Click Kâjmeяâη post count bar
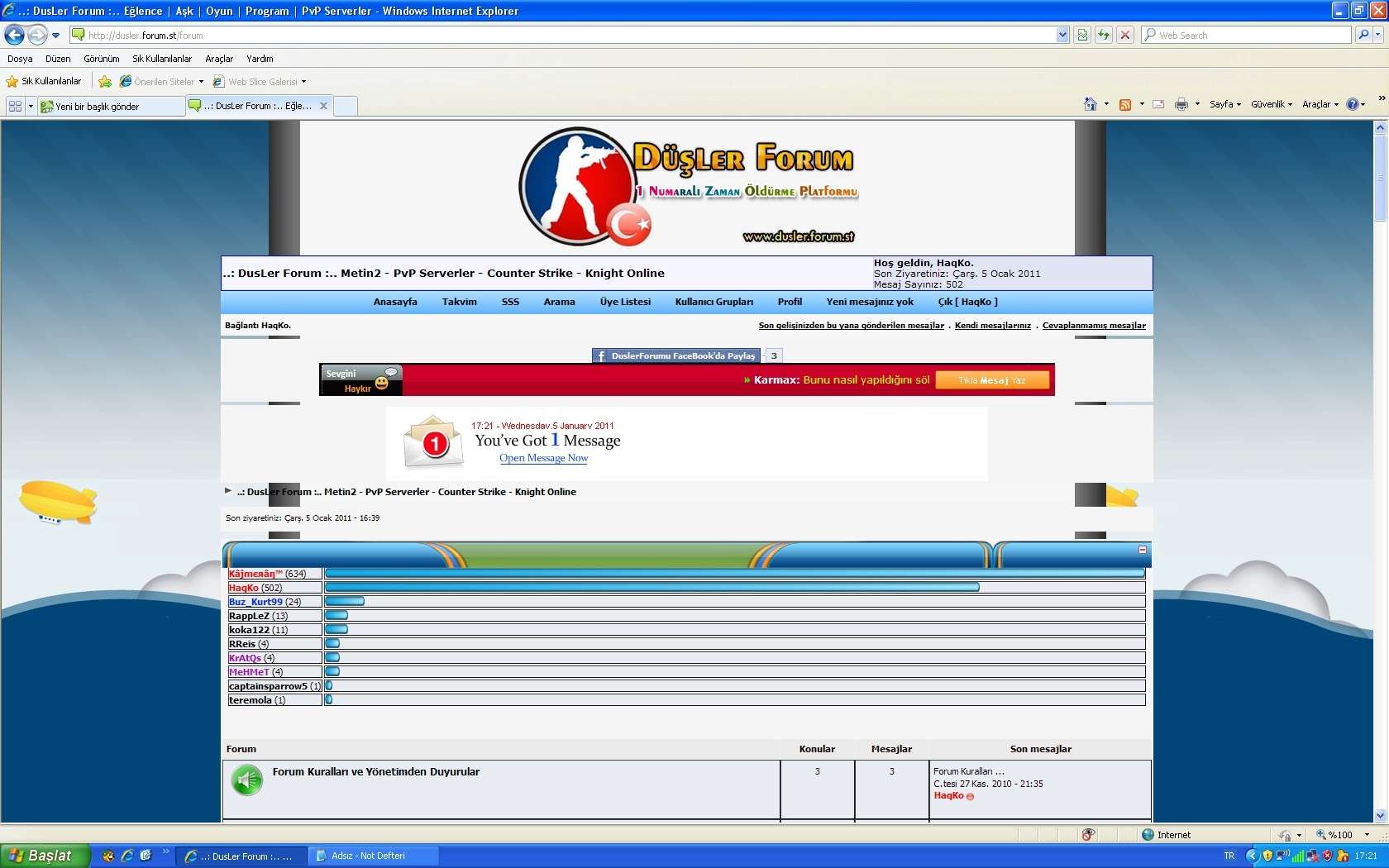Viewport: 1389px width, 868px height. 735,573
